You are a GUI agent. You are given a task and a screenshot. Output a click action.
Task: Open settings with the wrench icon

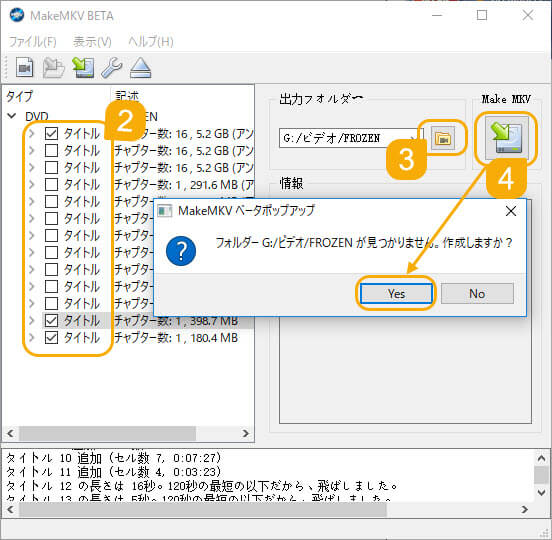click(x=112, y=67)
